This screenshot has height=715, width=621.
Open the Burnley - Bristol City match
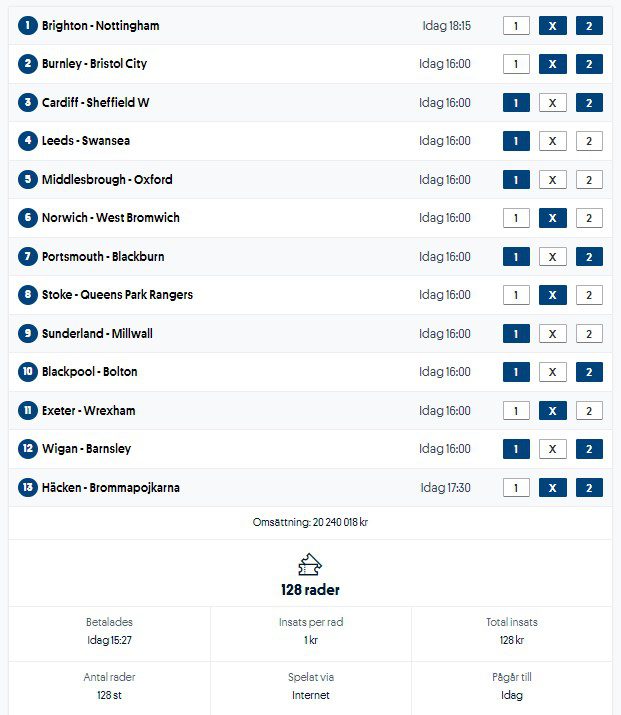click(x=94, y=64)
